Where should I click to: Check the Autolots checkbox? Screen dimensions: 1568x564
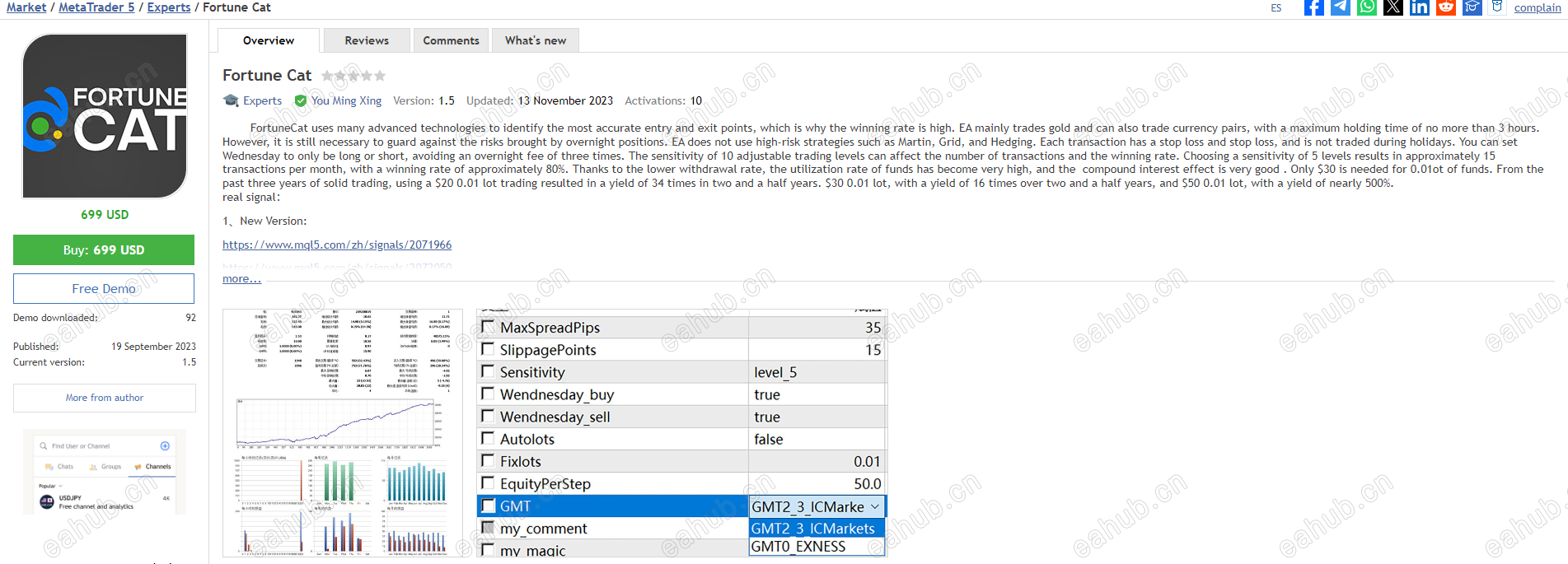[488, 438]
